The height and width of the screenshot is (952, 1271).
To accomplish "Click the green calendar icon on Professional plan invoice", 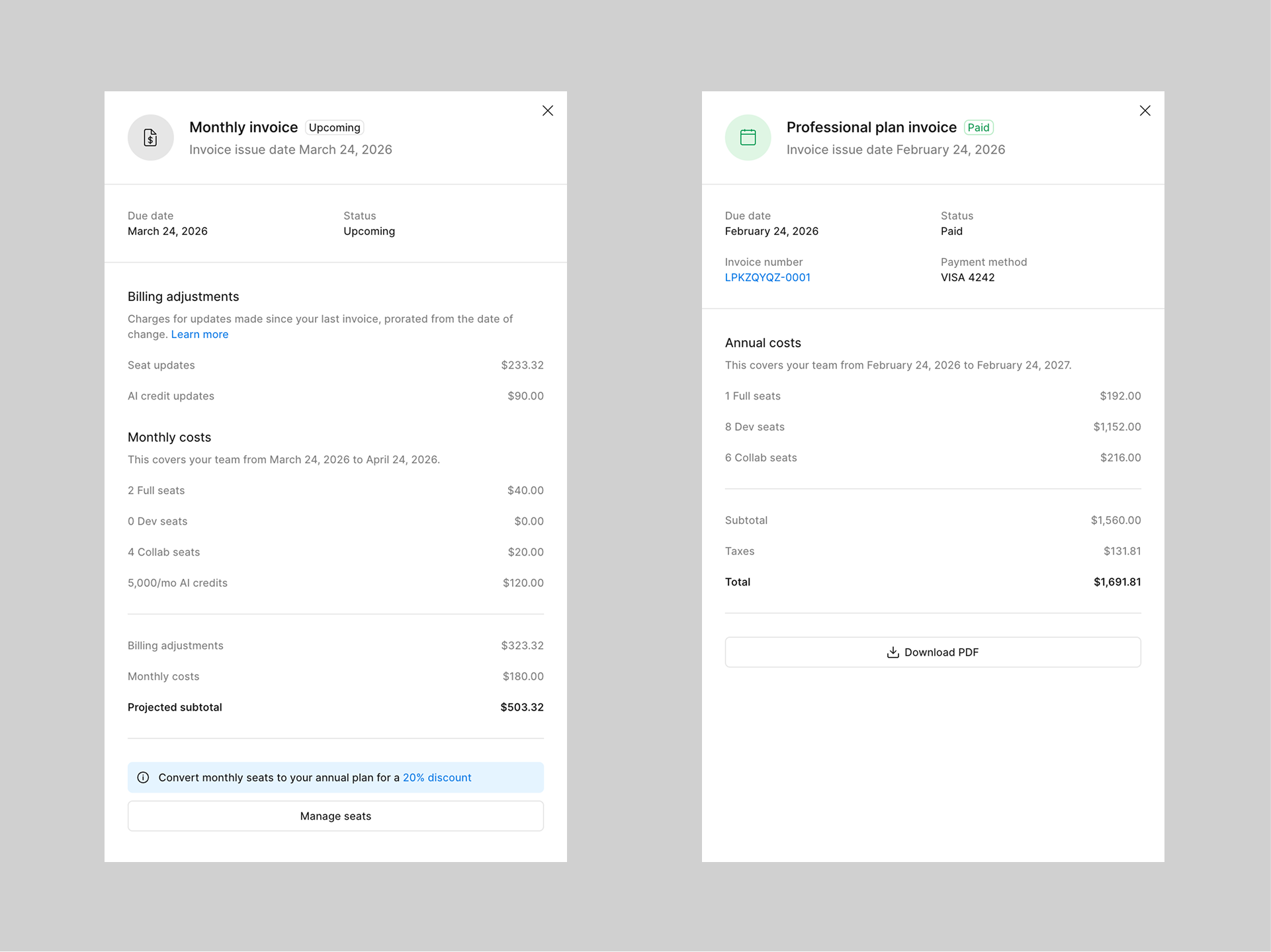I will coord(748,138).
